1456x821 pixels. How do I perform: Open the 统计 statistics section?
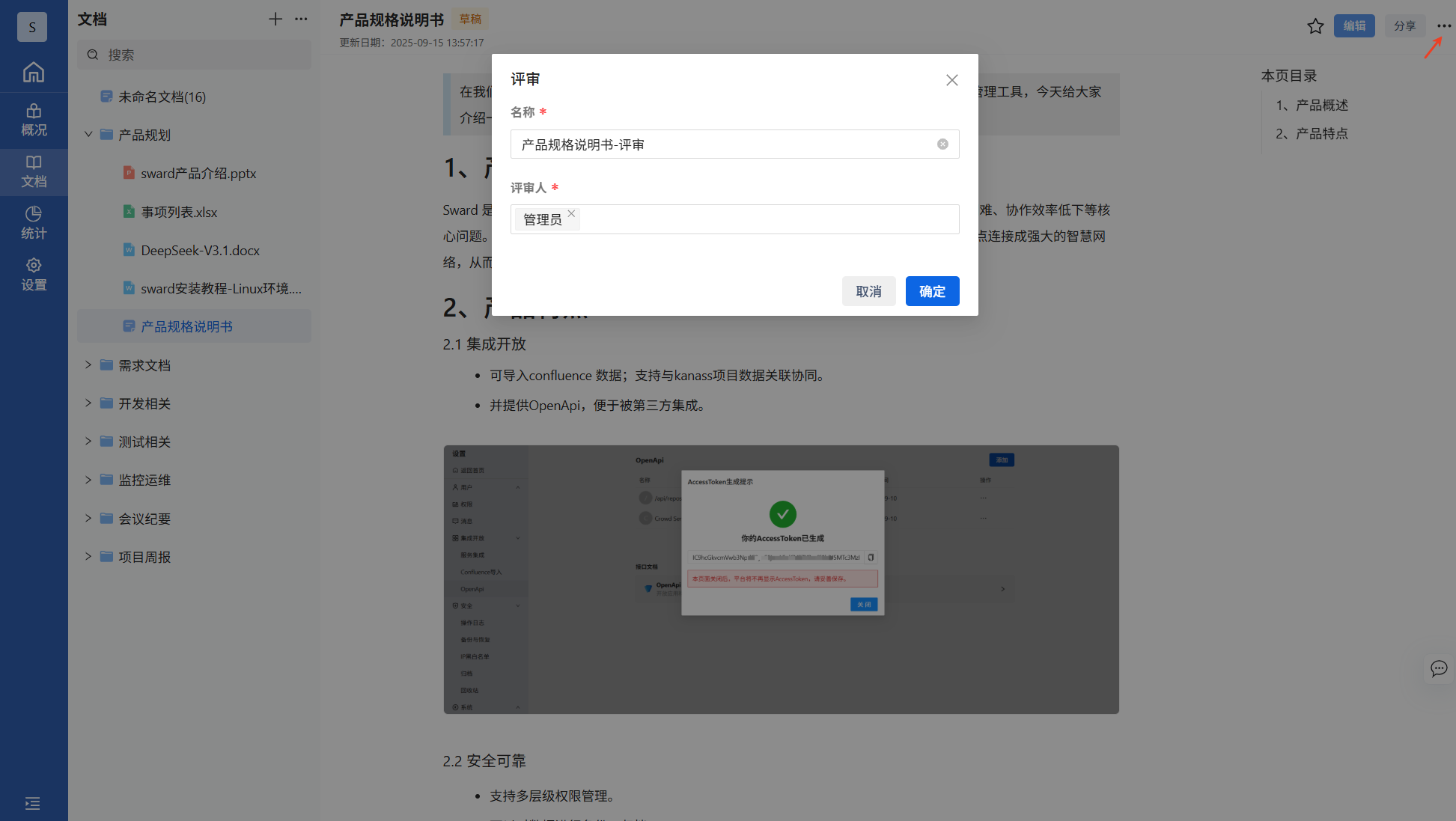pos(34,222)
